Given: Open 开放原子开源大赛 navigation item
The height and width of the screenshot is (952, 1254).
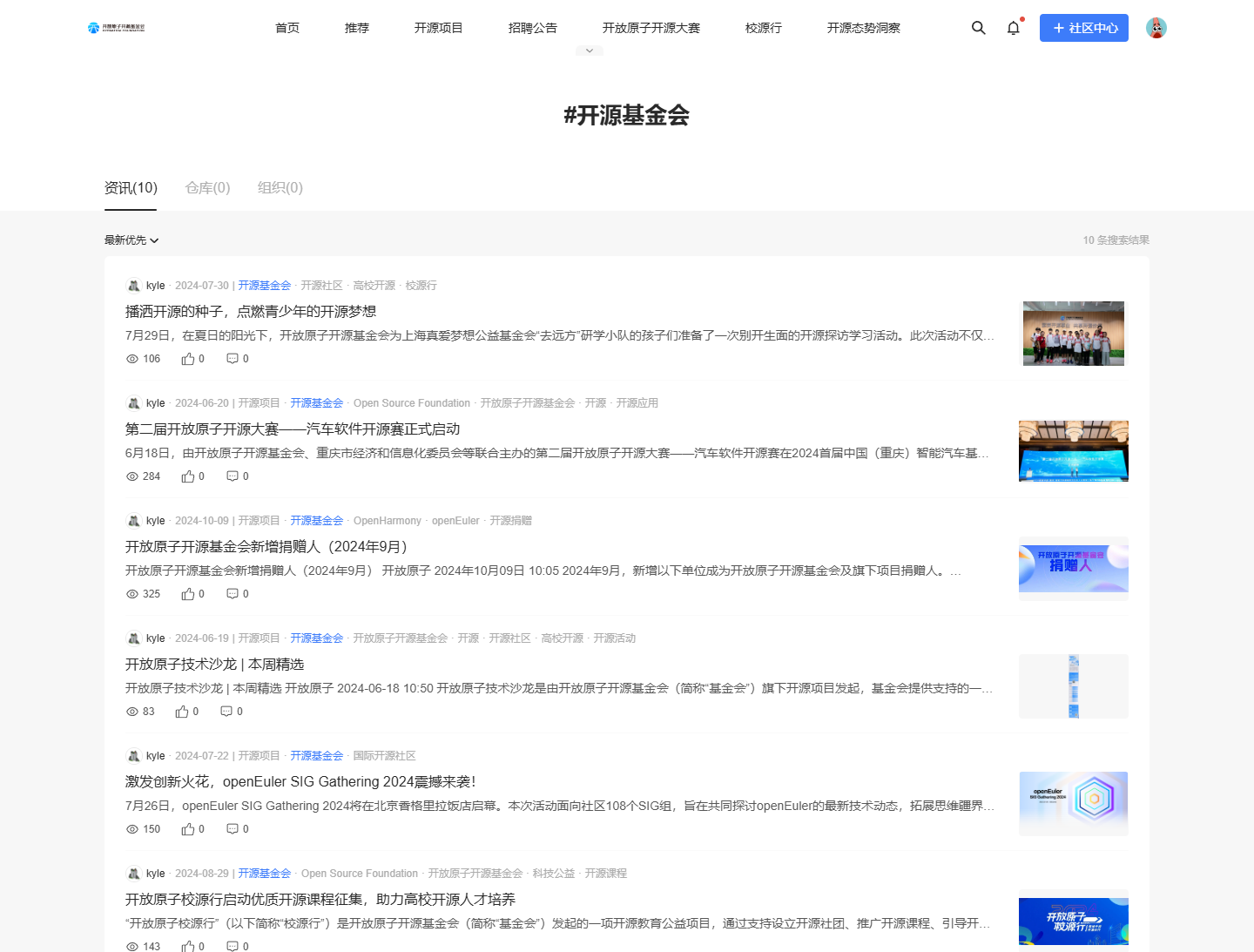Looking at the screenshot, I should (651, 28).
